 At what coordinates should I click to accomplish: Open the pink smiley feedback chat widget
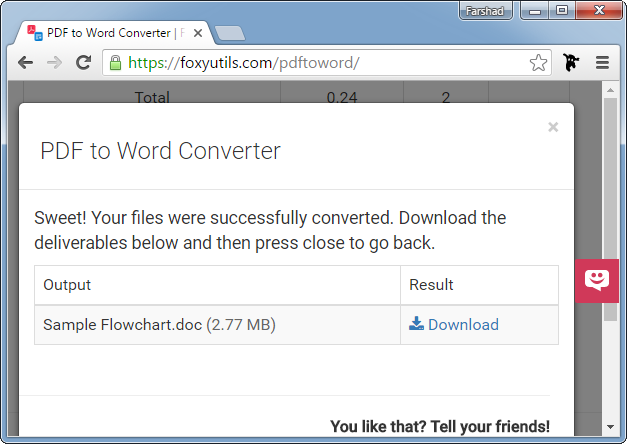[597, 280]
